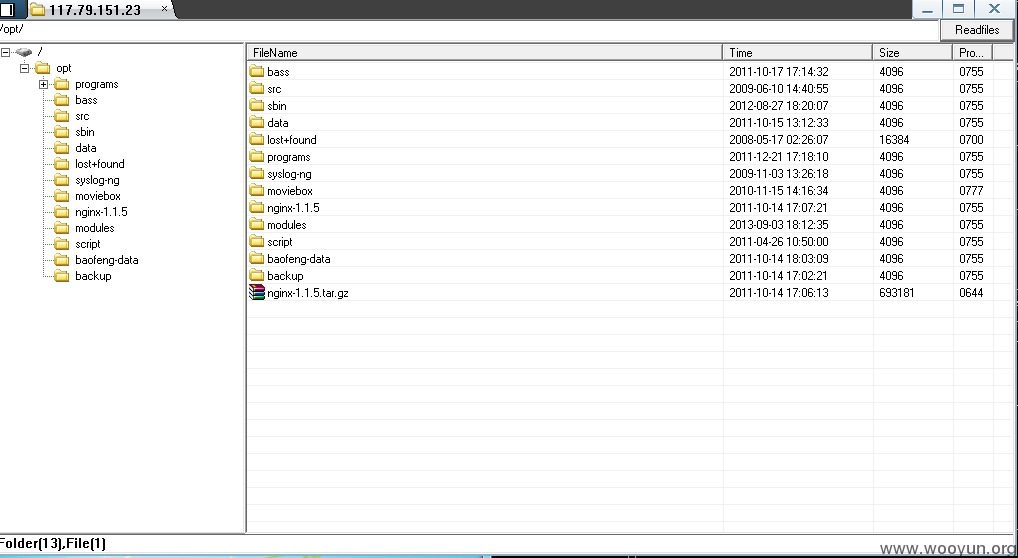Screen dimensions: 1018x558
Task: Expand the programs tree node
Action: [x=43, y=84]
